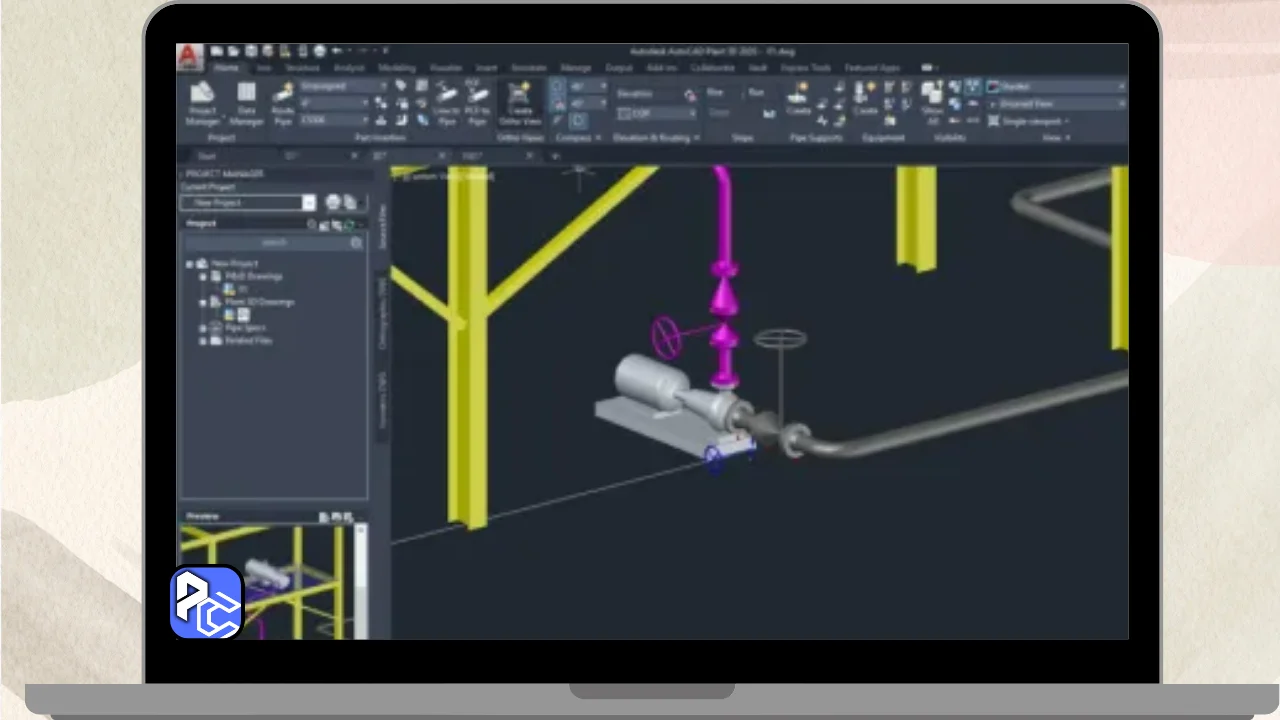Expand the Related Files tree node
This screenshot has height=720, width=1280.
coord(203,341)
